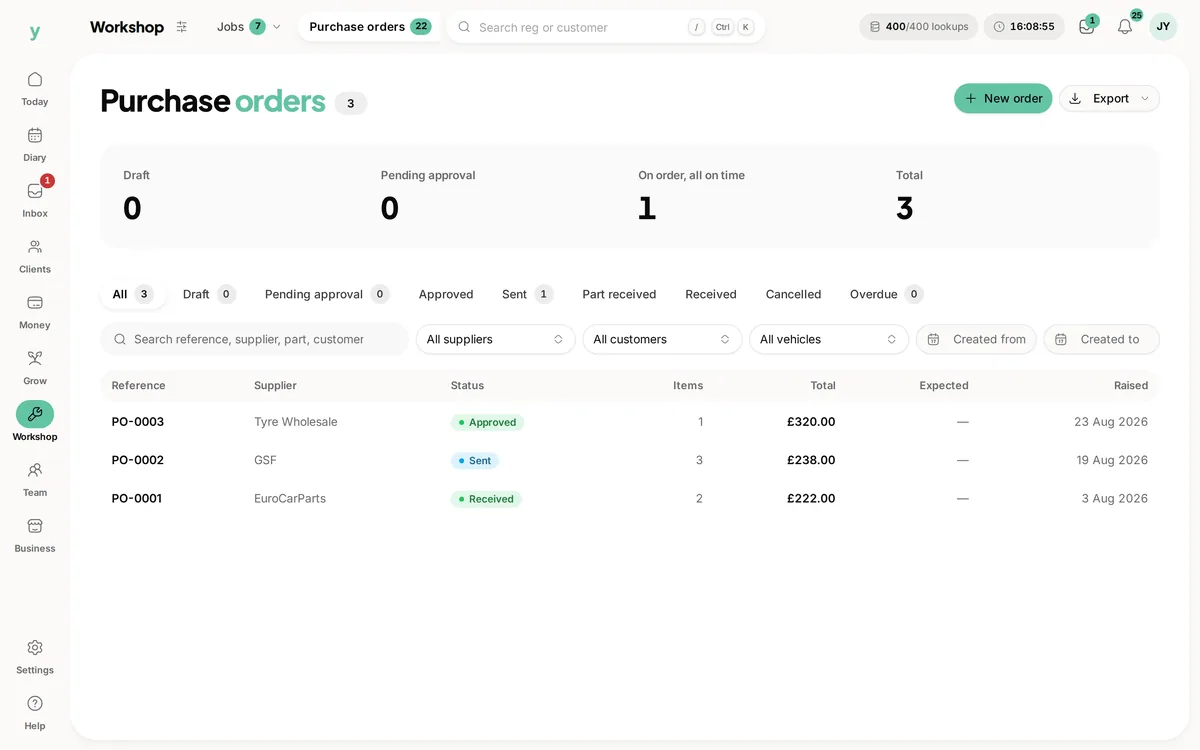Image resolution: width=1200 pixels, height=750 pixels.
Task: Click the Approved status badge
Action: click(487, 422)
